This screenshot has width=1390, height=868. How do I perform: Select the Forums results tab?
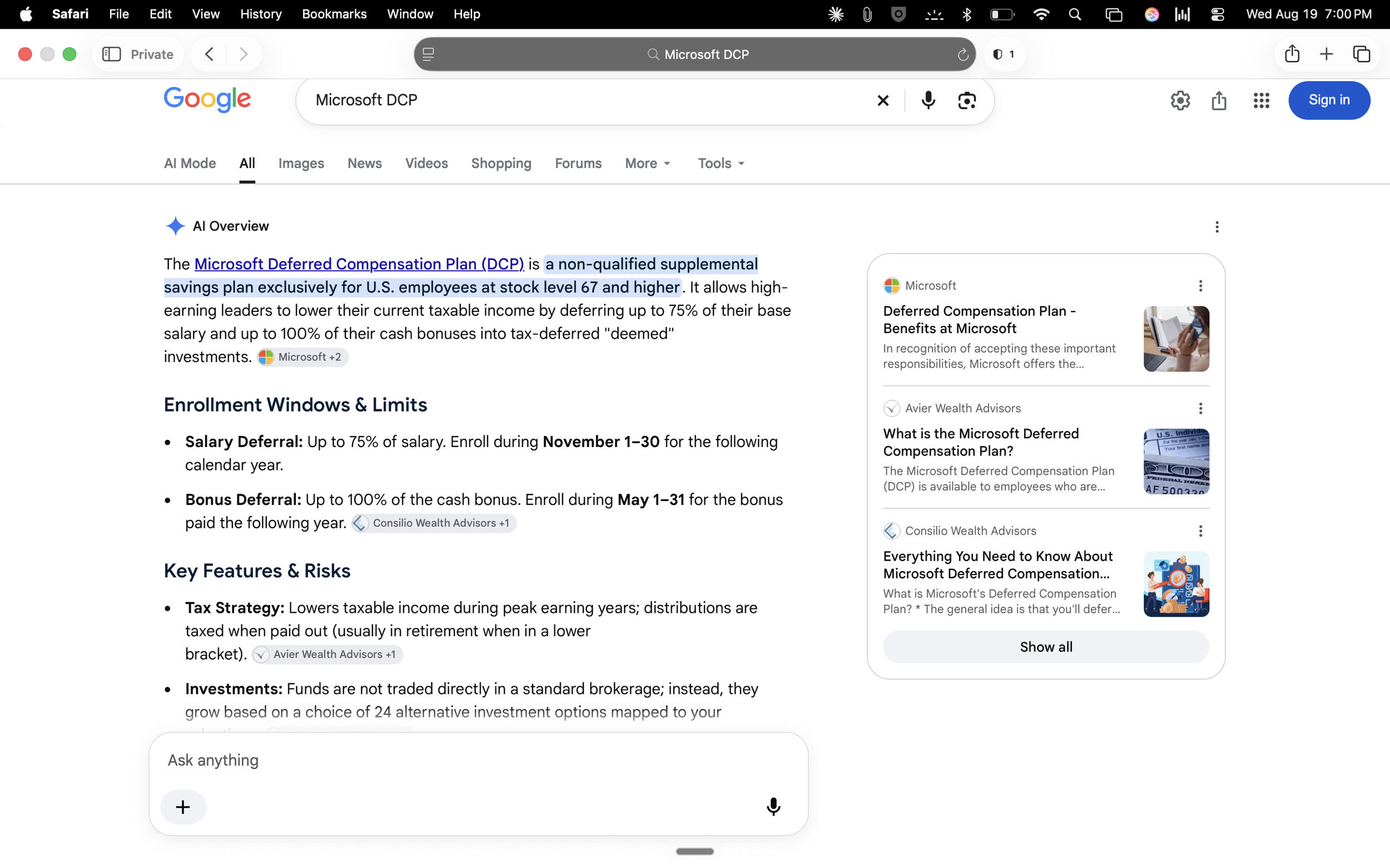pos(578,163)
